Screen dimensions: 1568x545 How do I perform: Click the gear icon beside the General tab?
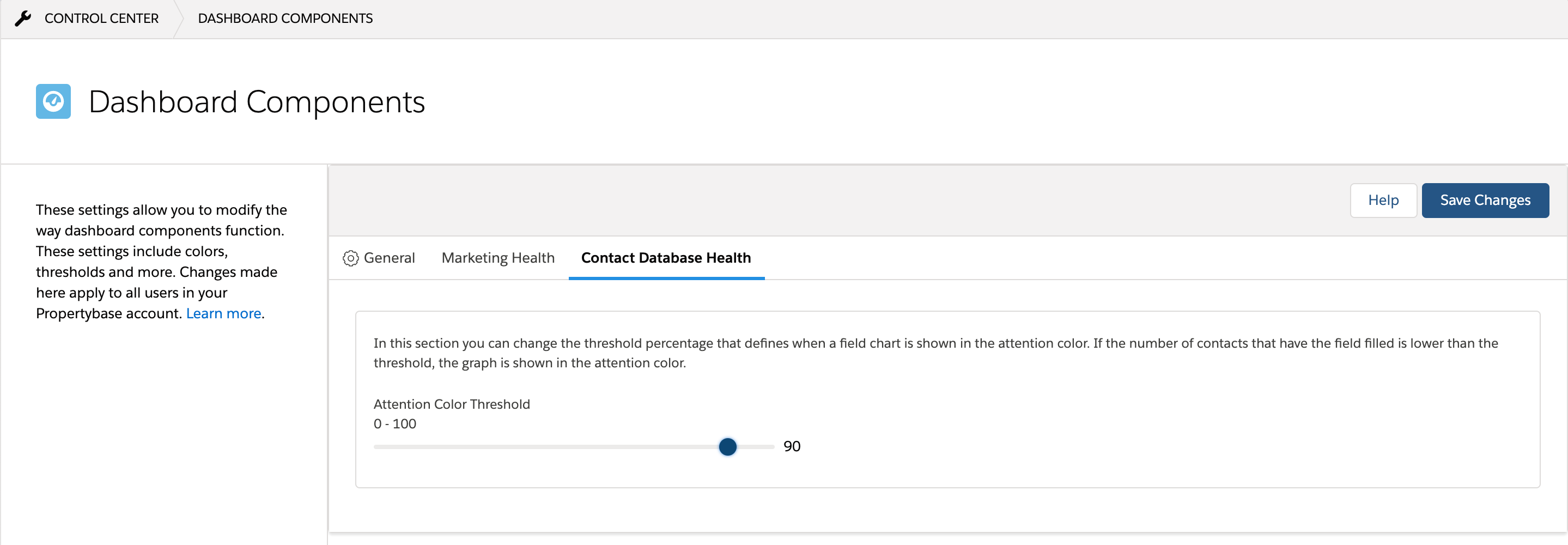351,258
